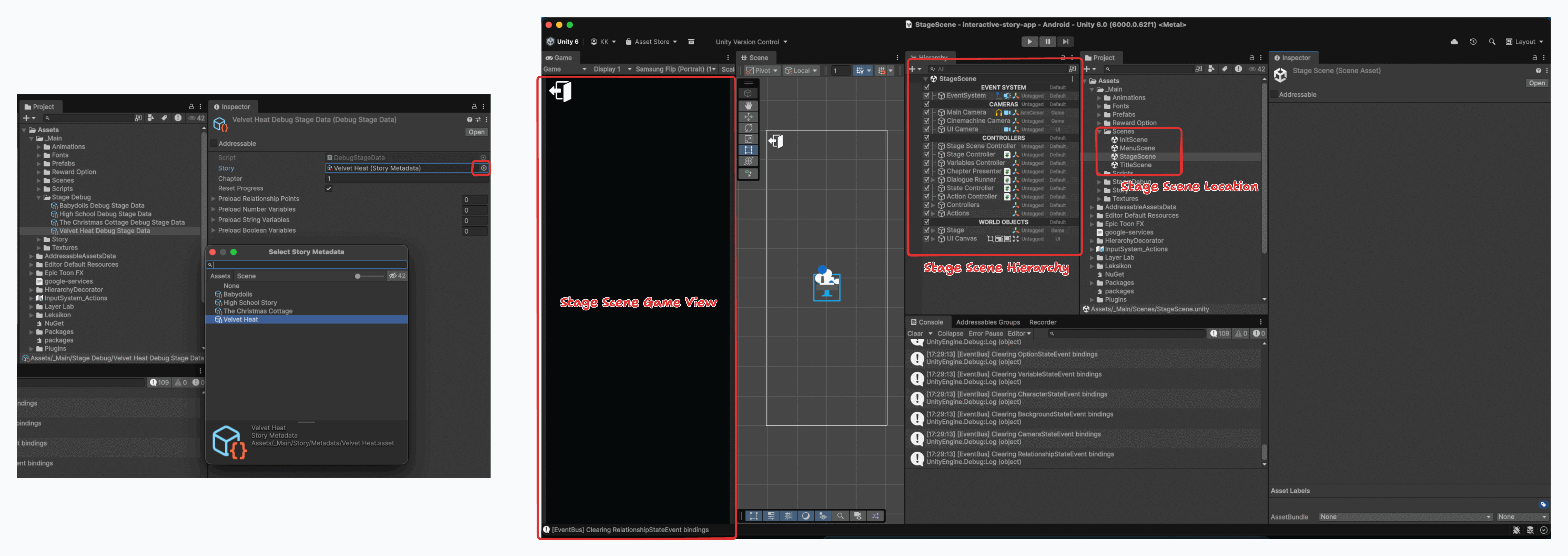Click Open button for Stage Scene asset
Screen dimensions: 1568x556
[1536, 83]
